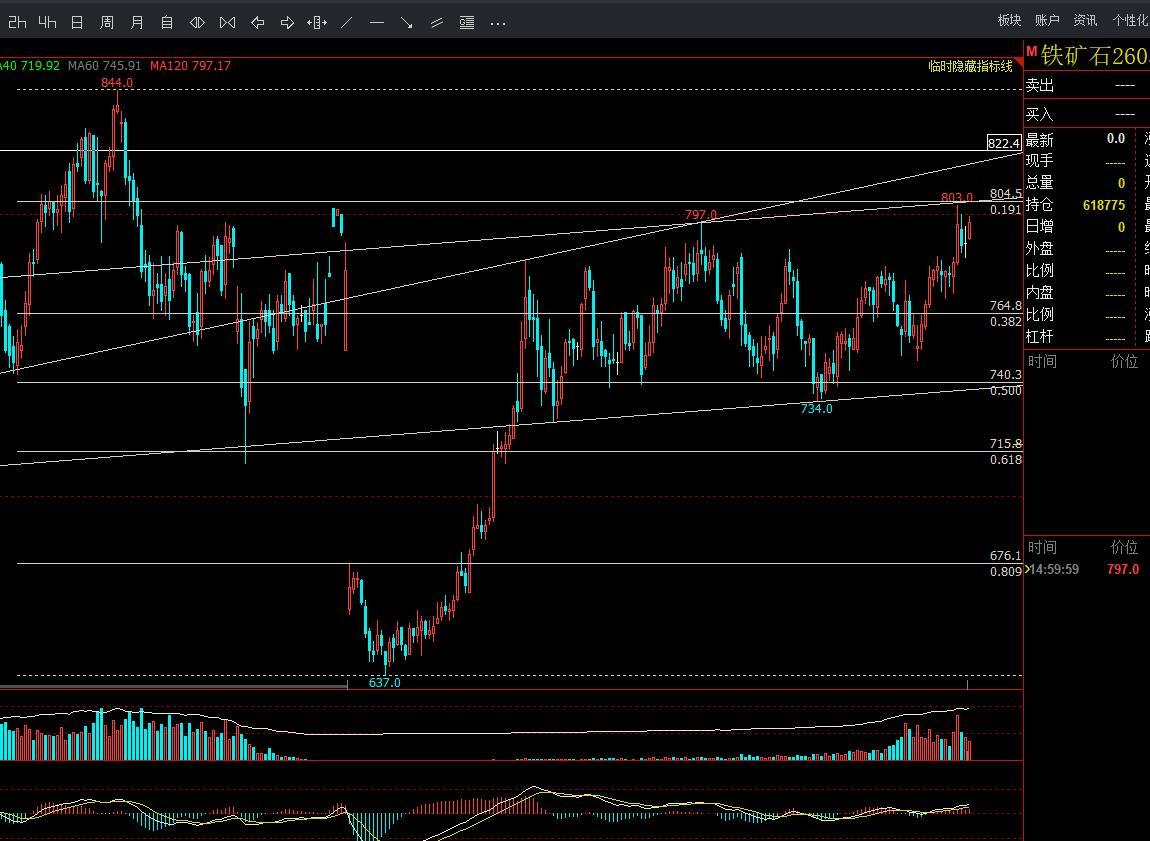This screenshot has width=1150, height=841.
Task: Click the 0.382 Fibonacci level label
Action: pyautogui.click(x=1006, y=322)
